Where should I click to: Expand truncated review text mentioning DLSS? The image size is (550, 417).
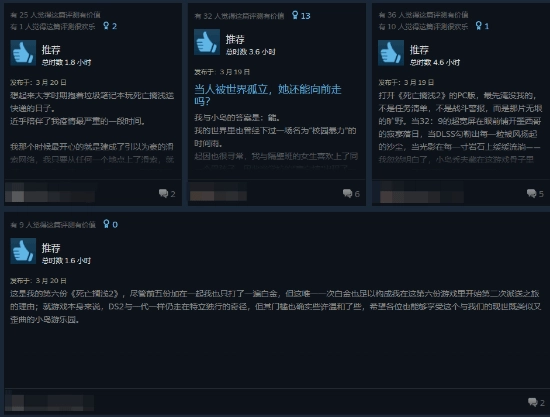tap(460, 127)
